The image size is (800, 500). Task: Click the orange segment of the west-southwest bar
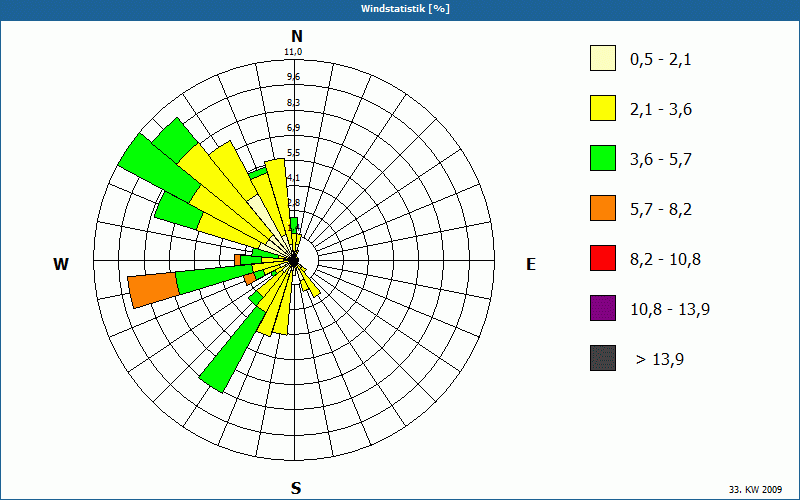[x=153, y=290]
